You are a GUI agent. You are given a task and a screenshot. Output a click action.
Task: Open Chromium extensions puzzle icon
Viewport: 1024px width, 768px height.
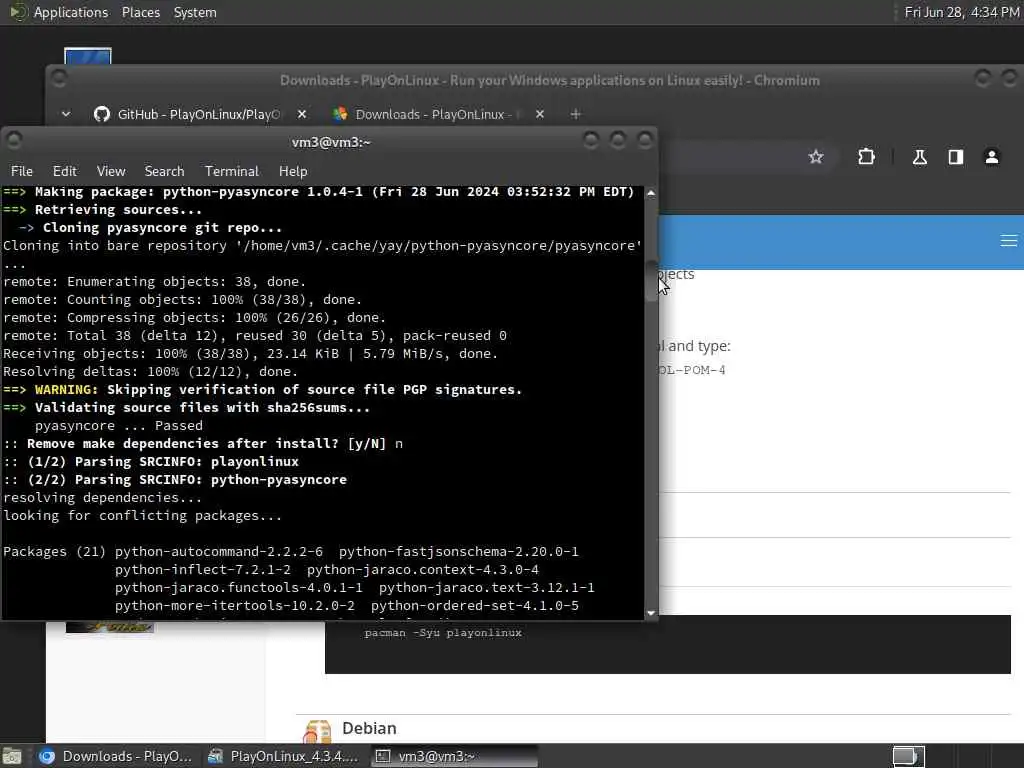[x=866, y=157]
